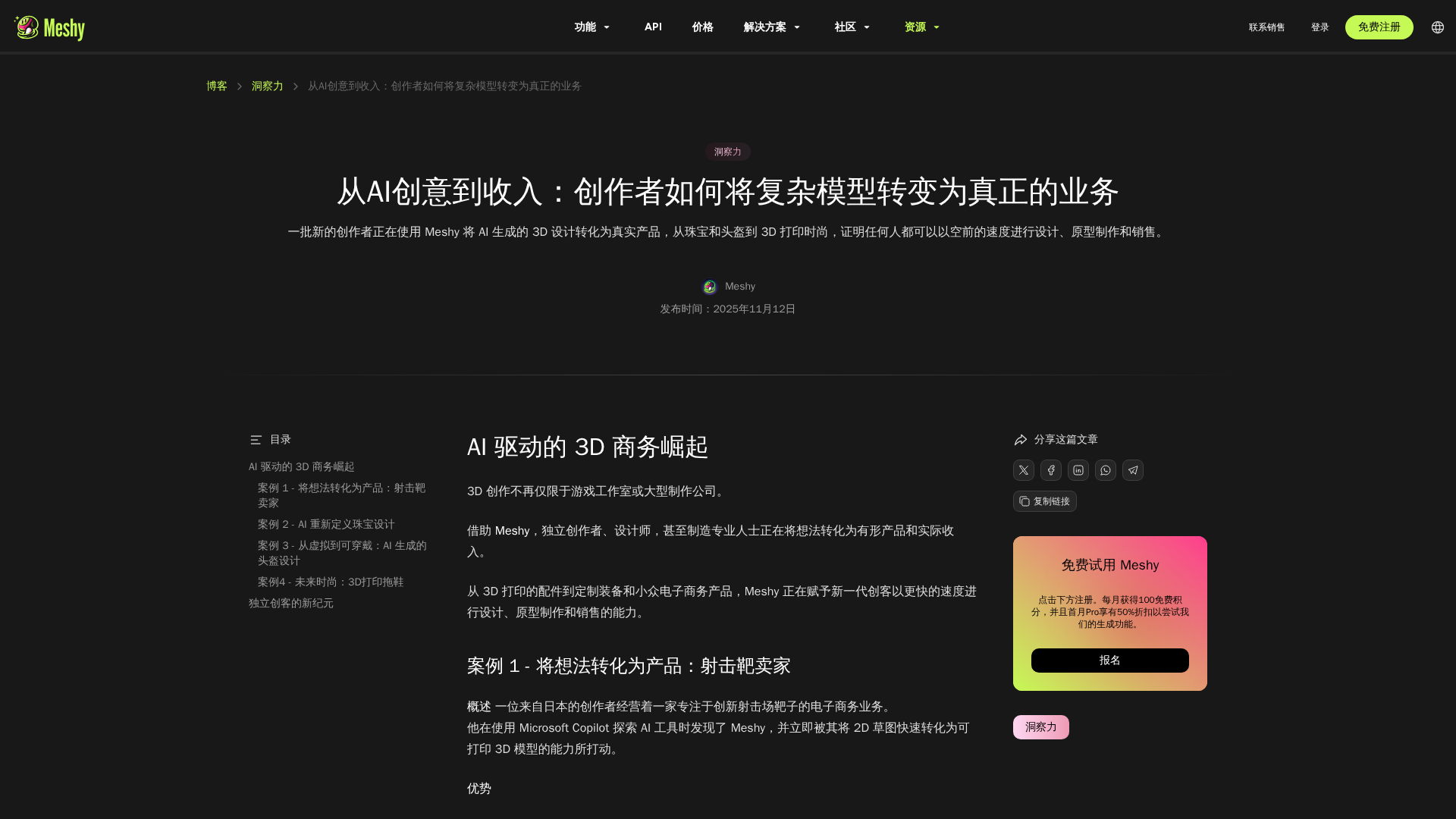Click the 复制链接 copy link button

(x=1044, y=501)
